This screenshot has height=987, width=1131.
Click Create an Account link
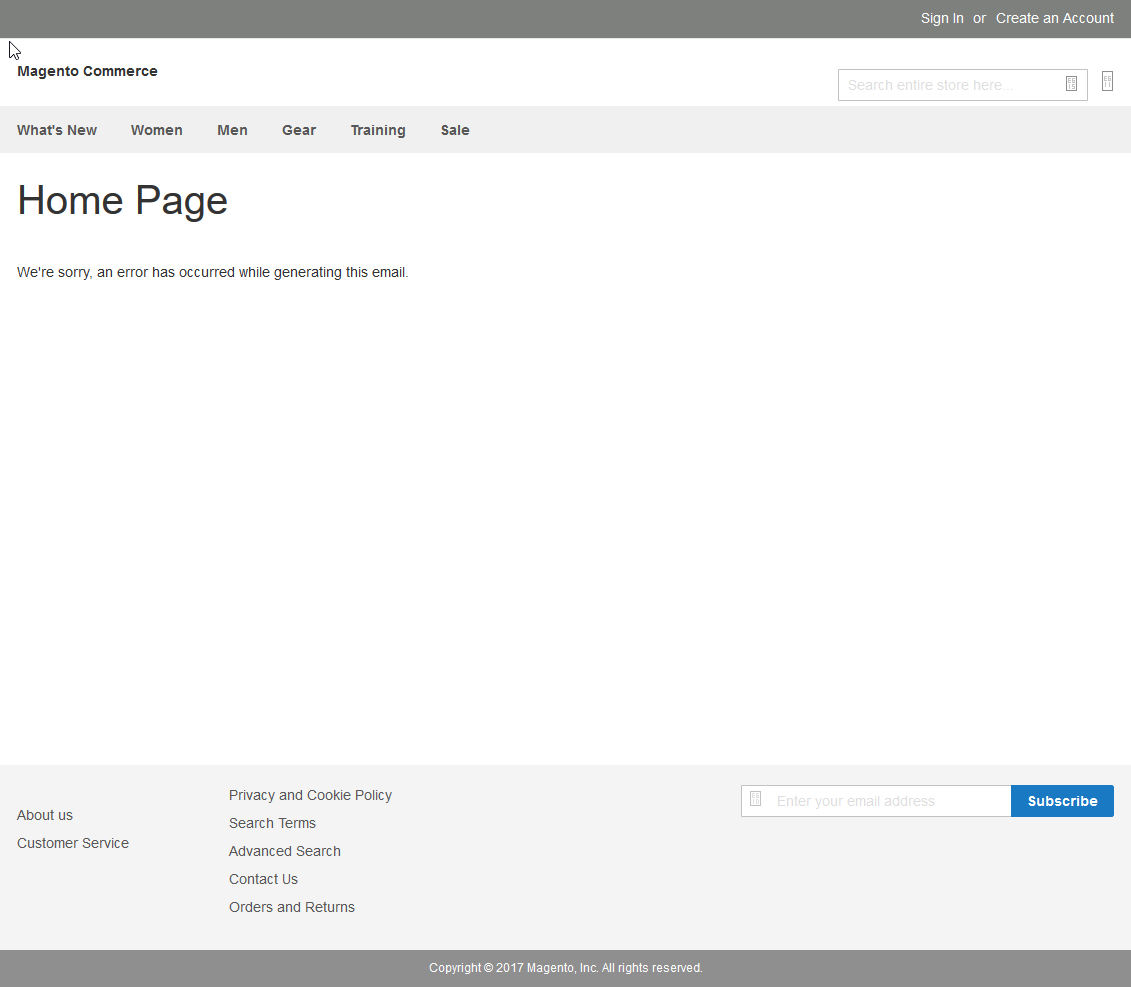(1054, 18)
